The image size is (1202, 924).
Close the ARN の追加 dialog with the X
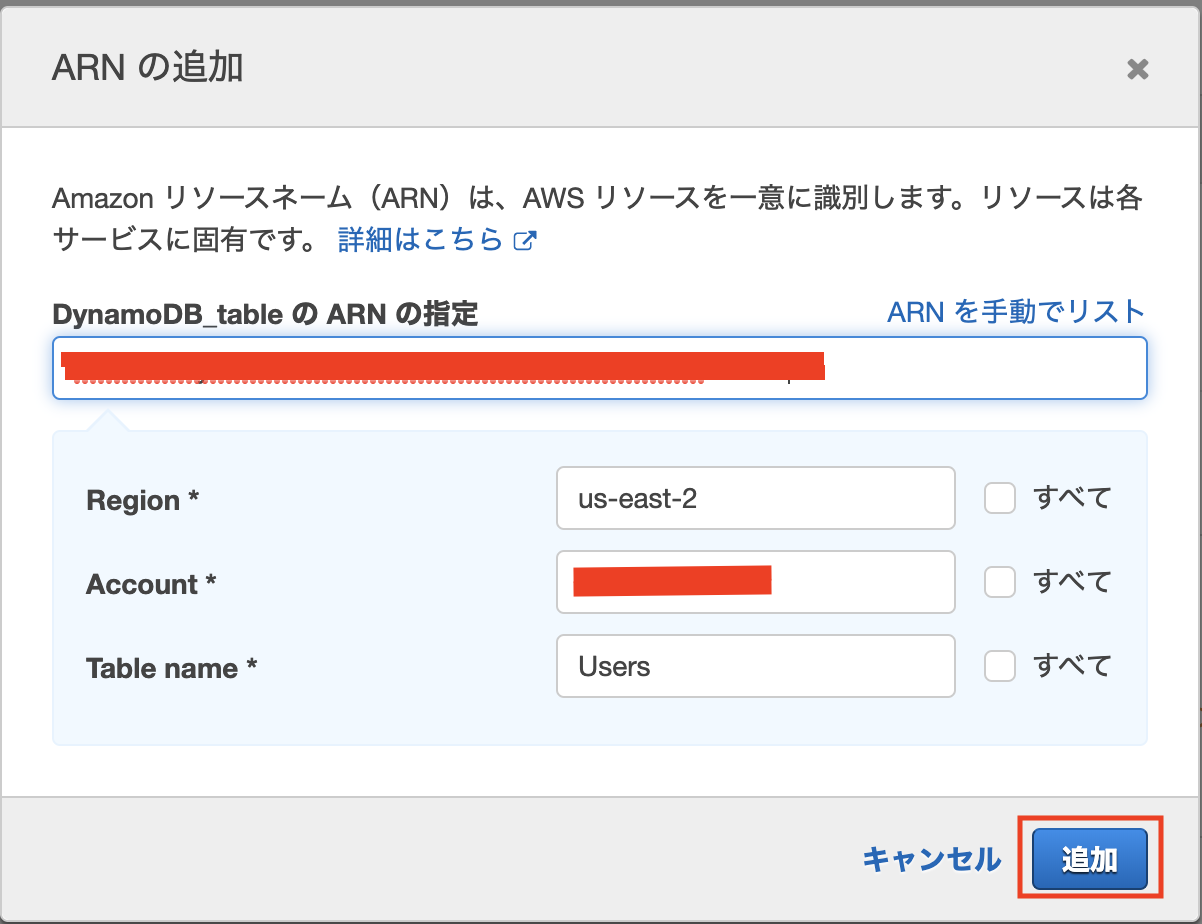click(x=1137, y=69)
